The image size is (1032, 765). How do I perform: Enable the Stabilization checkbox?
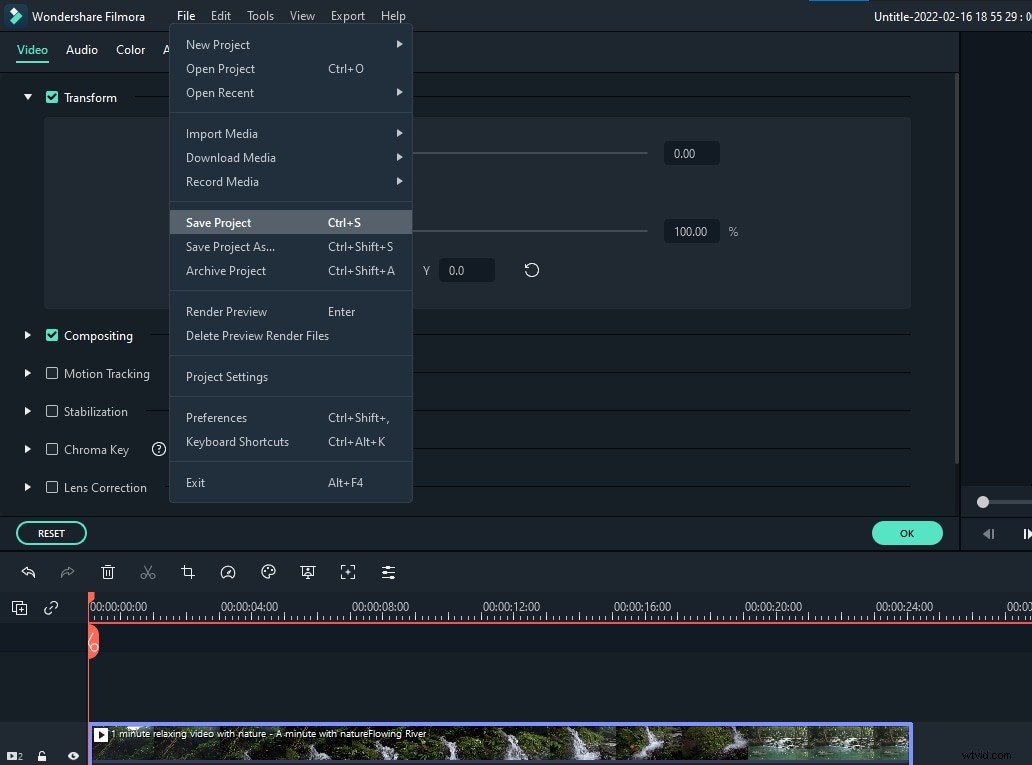[x=51, y=411]
